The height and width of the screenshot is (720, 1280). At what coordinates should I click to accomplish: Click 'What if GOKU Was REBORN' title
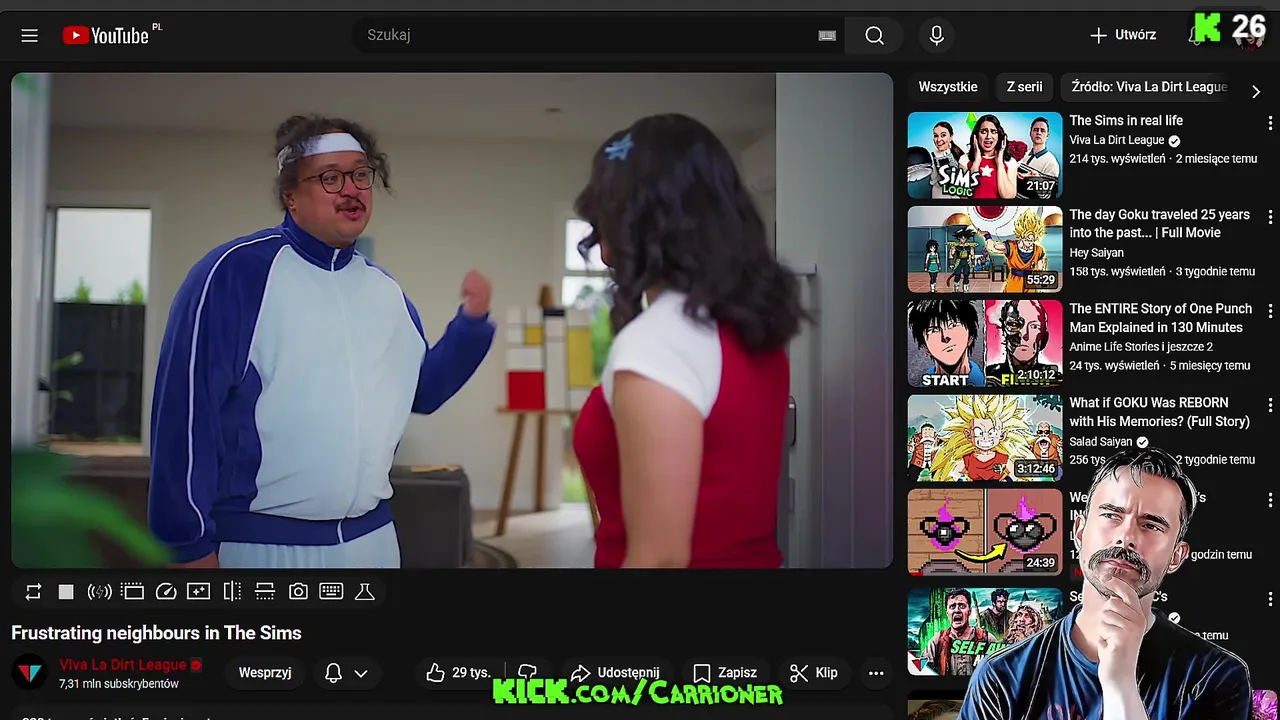tap(1159, 412)
